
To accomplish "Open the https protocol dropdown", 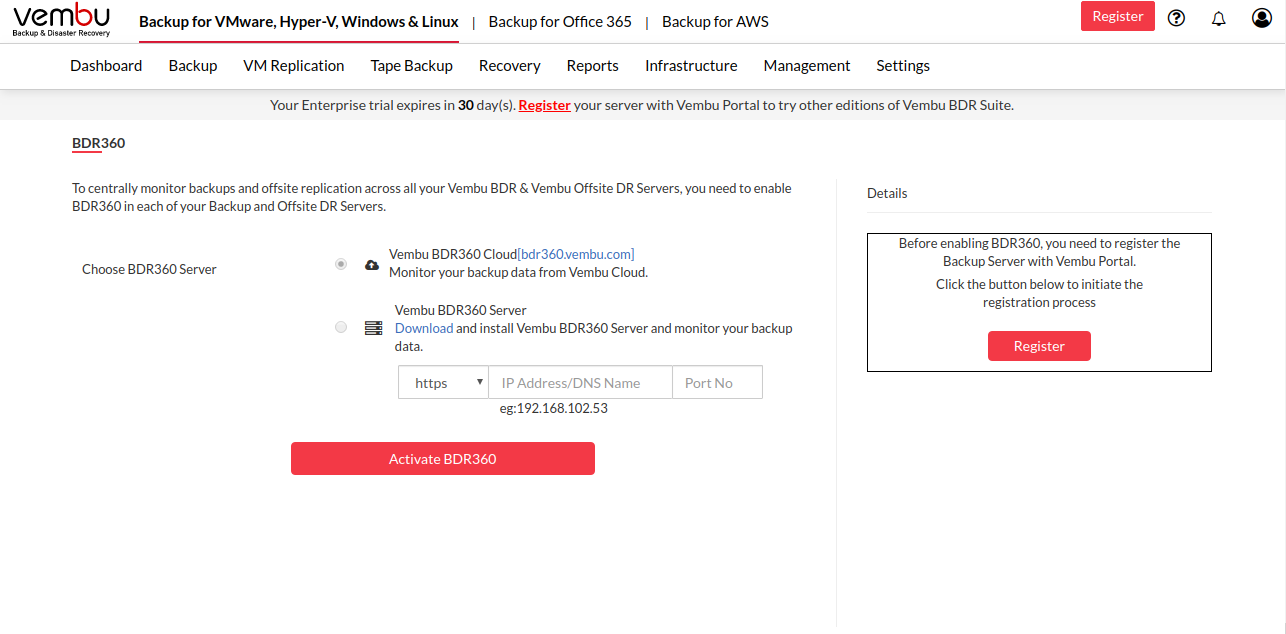I will tap(443, 382).
